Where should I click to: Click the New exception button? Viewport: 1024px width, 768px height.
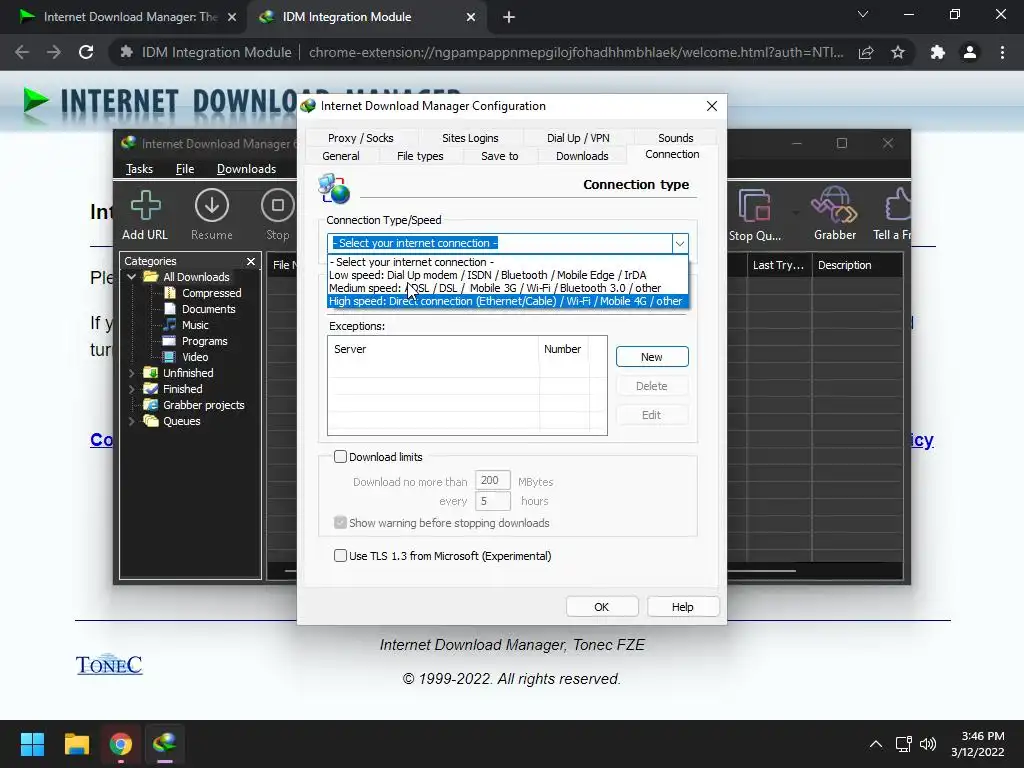point(652,357)
